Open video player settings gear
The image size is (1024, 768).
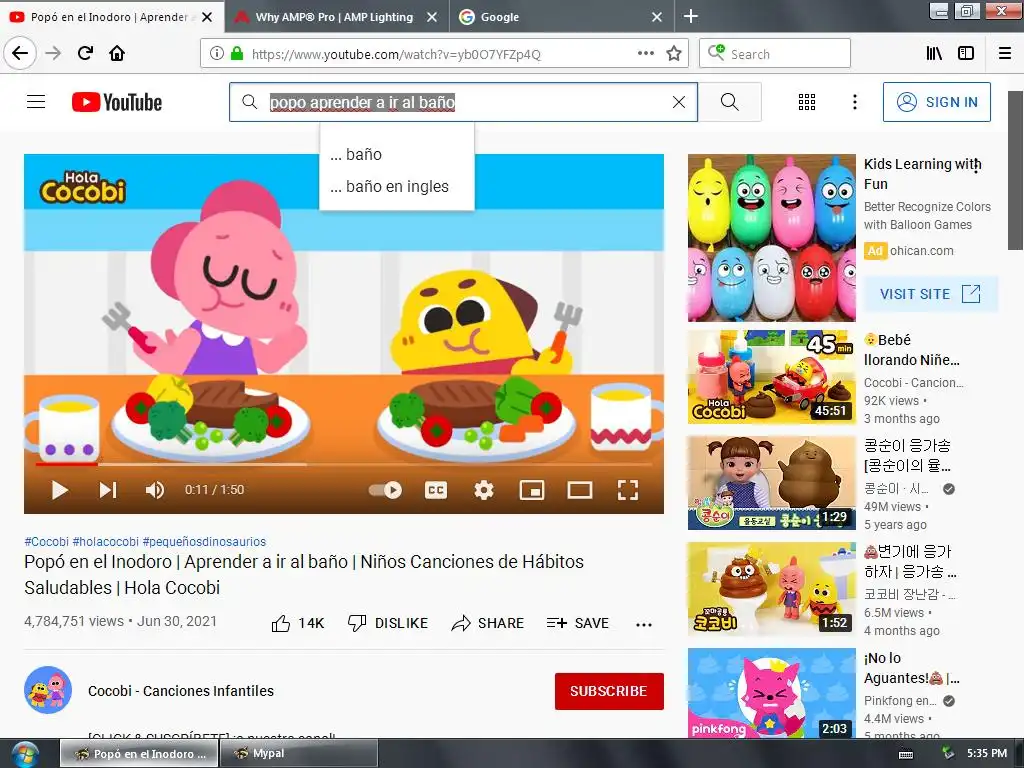point(484,490)
